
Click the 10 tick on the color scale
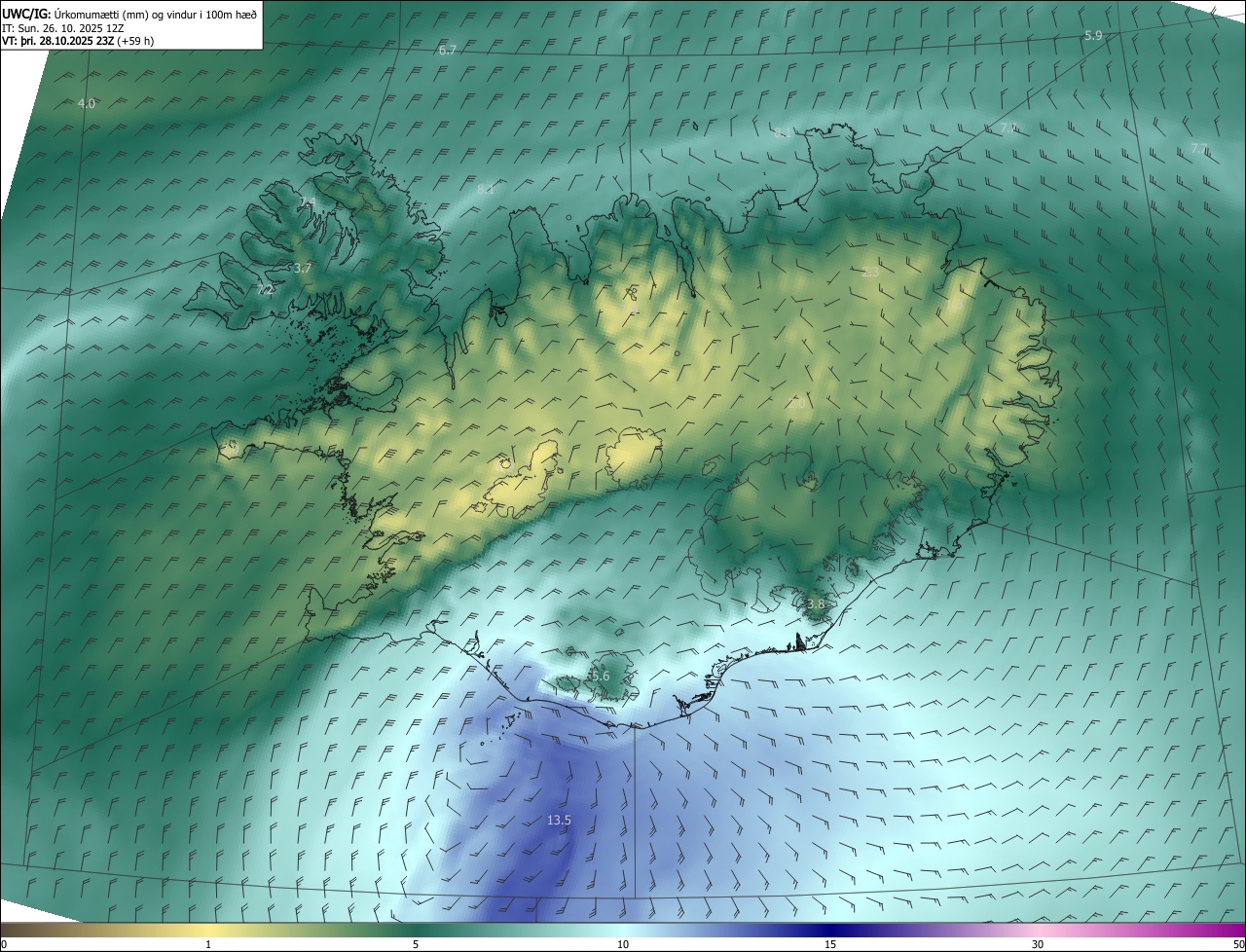[623, 944]
